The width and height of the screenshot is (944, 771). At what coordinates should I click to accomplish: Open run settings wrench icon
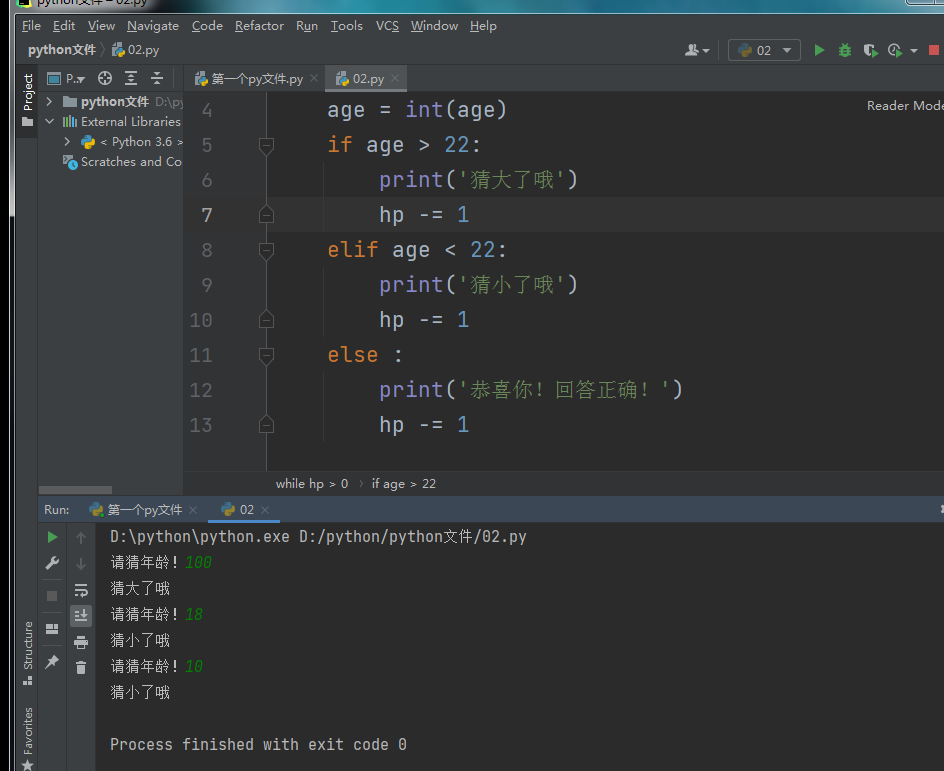(x=52, y=563)
